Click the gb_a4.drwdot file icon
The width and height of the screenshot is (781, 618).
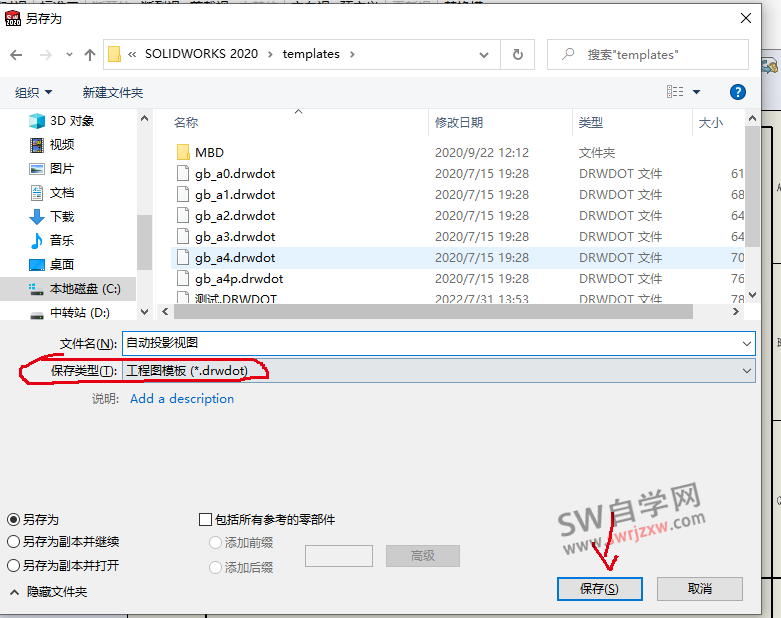click(183, 257)
